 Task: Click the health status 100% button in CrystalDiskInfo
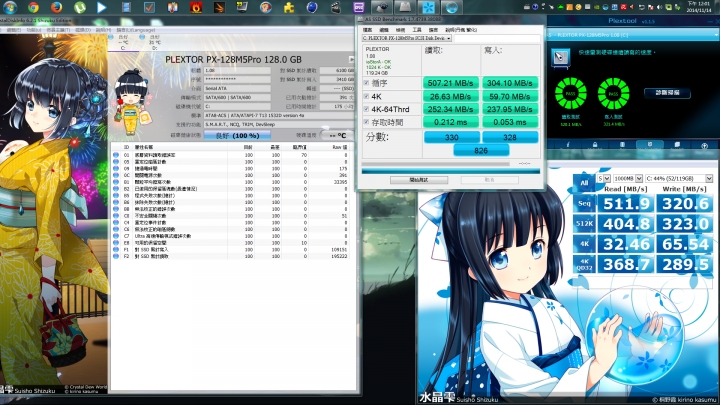click(237, 135)
